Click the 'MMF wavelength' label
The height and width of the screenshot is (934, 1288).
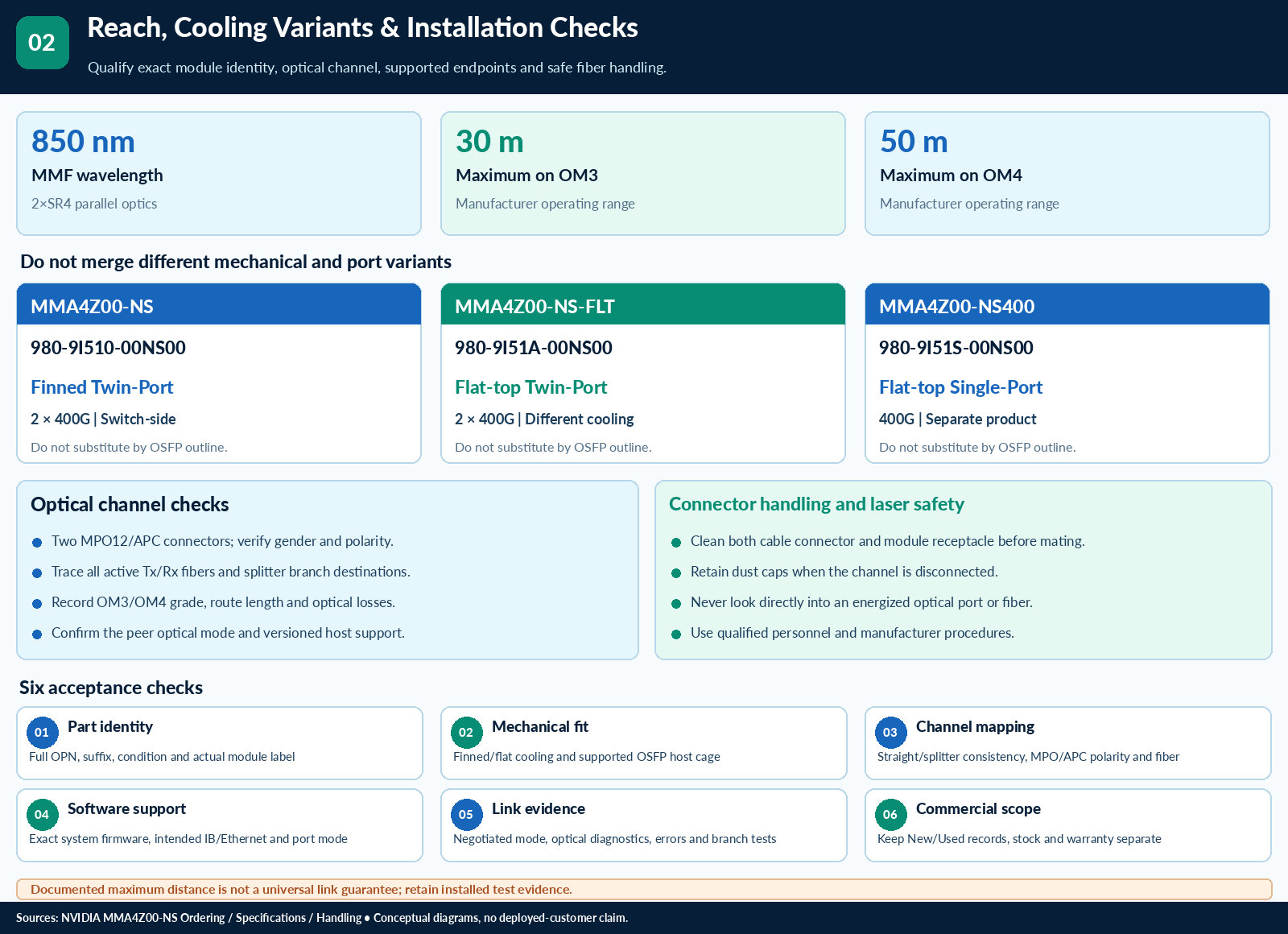click(97, 176)
